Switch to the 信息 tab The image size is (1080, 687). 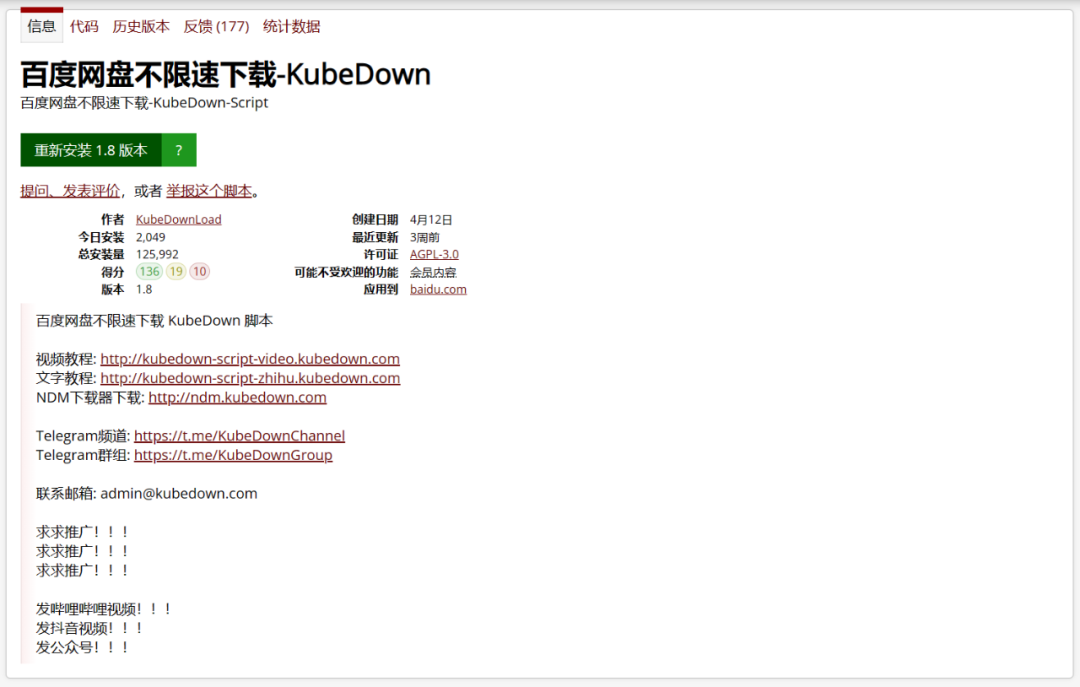point(41,26)
